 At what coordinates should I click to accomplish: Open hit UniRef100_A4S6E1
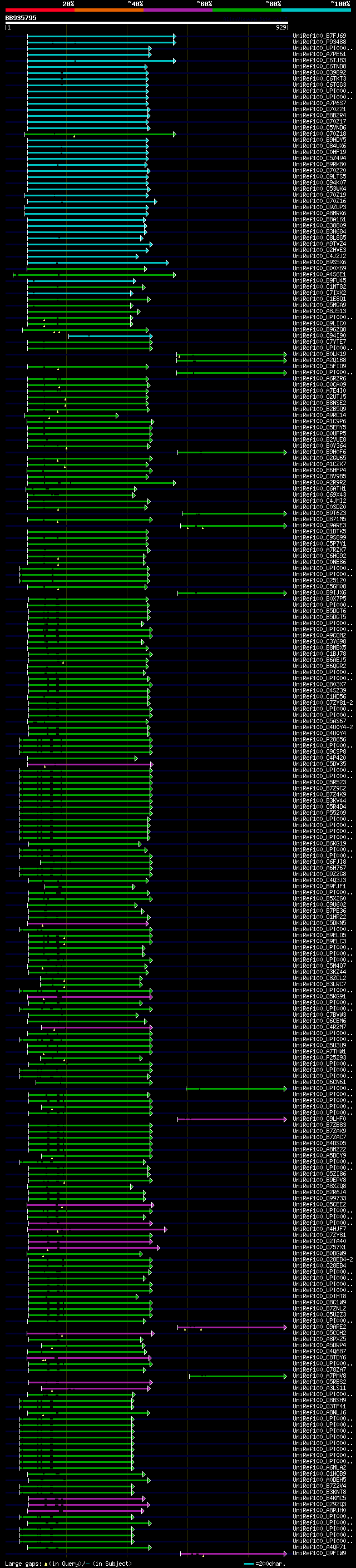(x=319, y=275)
